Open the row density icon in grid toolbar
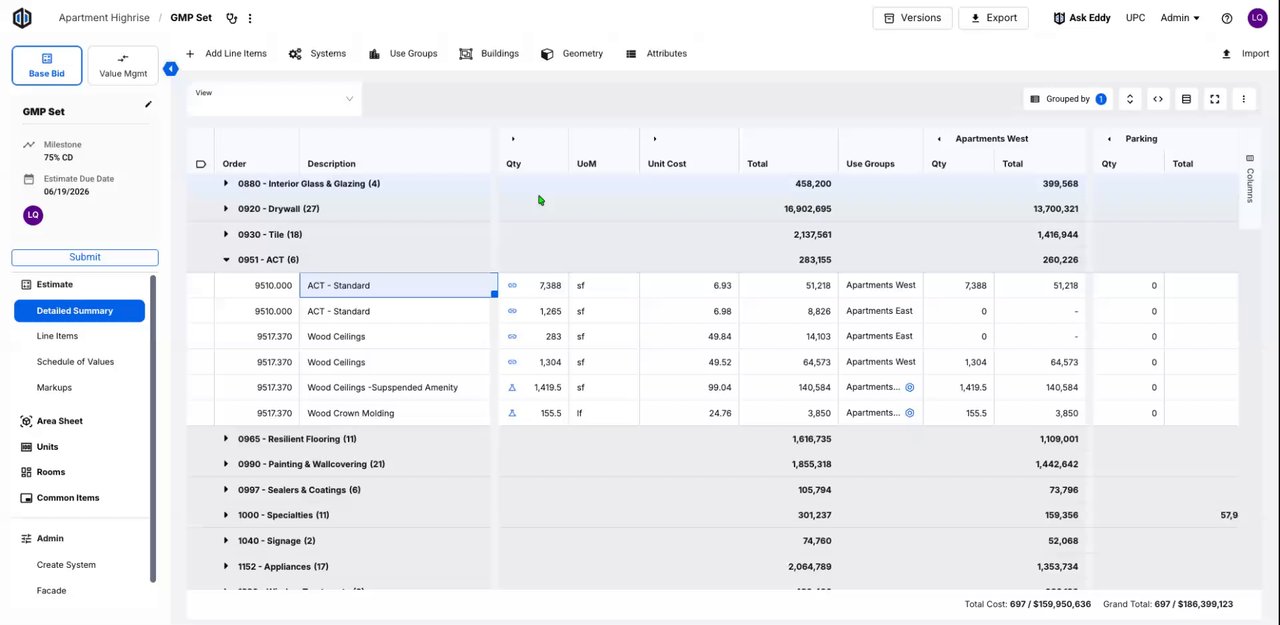Screen dimensions: 1280x625 [1186, 99]
